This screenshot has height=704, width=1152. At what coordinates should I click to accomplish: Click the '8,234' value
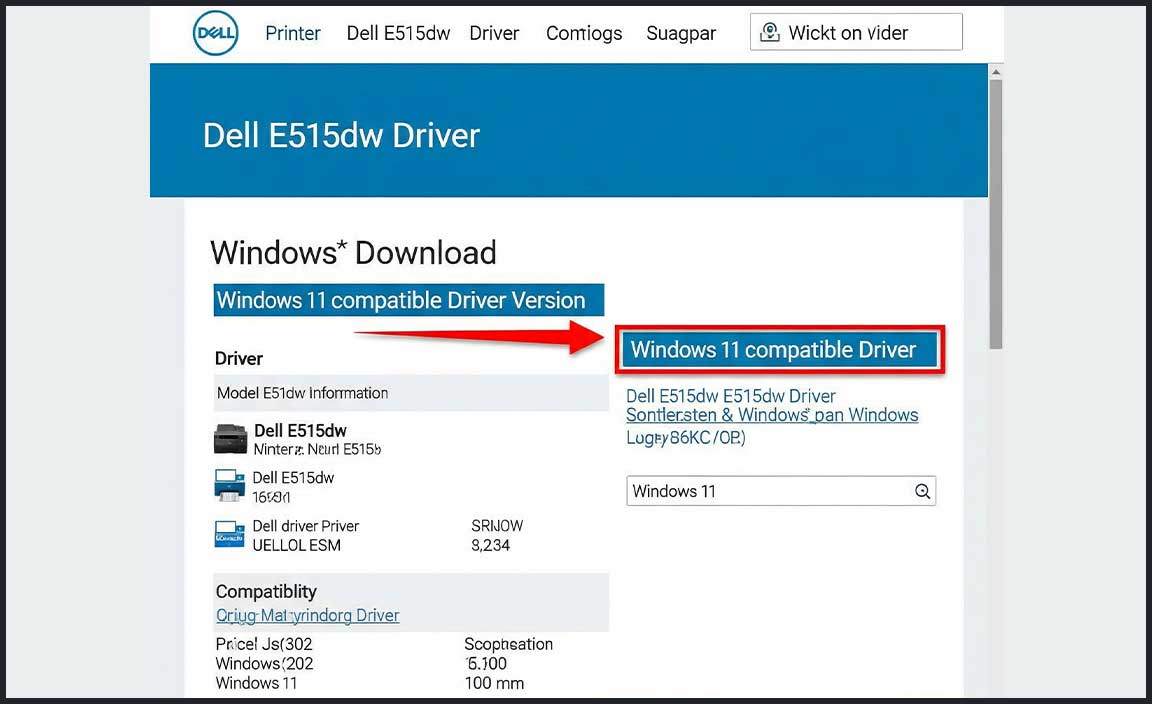(x=490, y=545)
